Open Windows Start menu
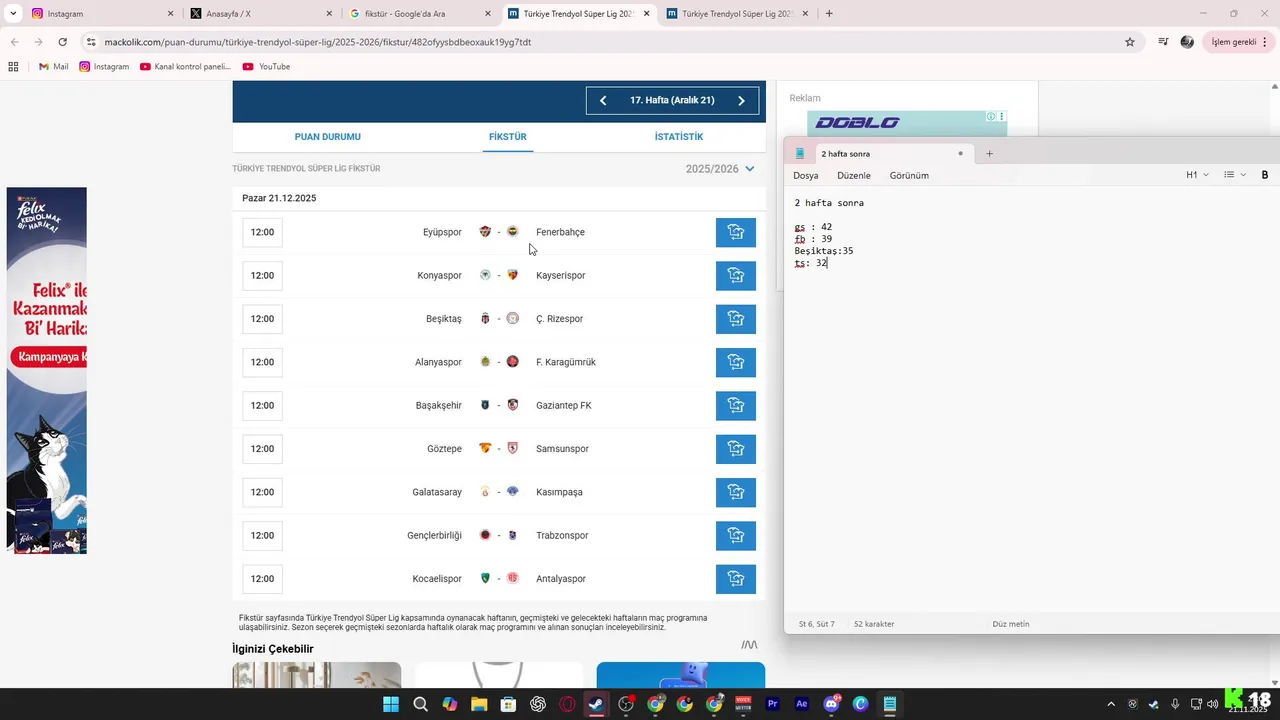 [x=390, y=704]
